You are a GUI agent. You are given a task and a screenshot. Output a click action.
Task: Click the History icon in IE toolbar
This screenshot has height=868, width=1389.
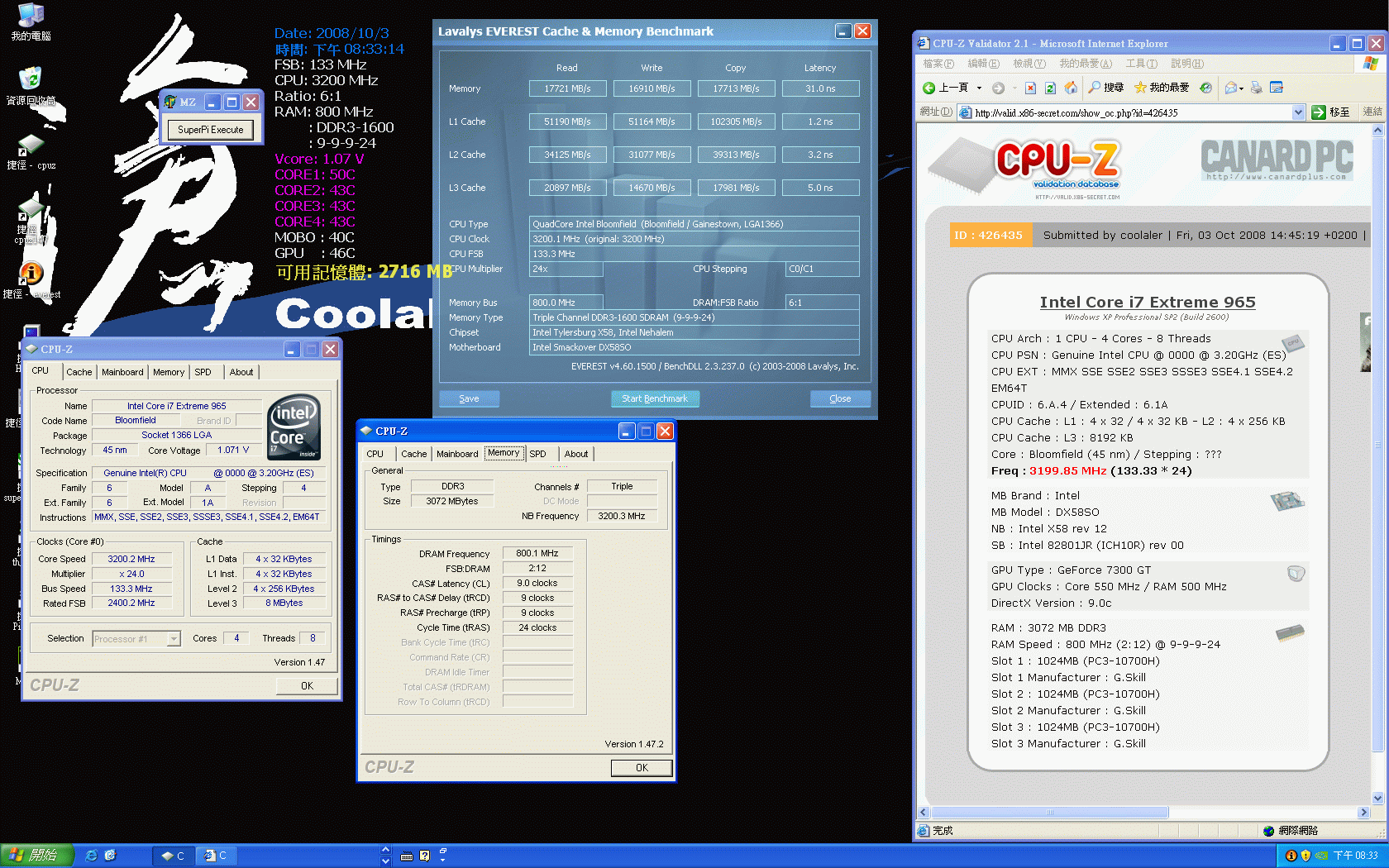pyautogui.click(x=1205, y=88)
